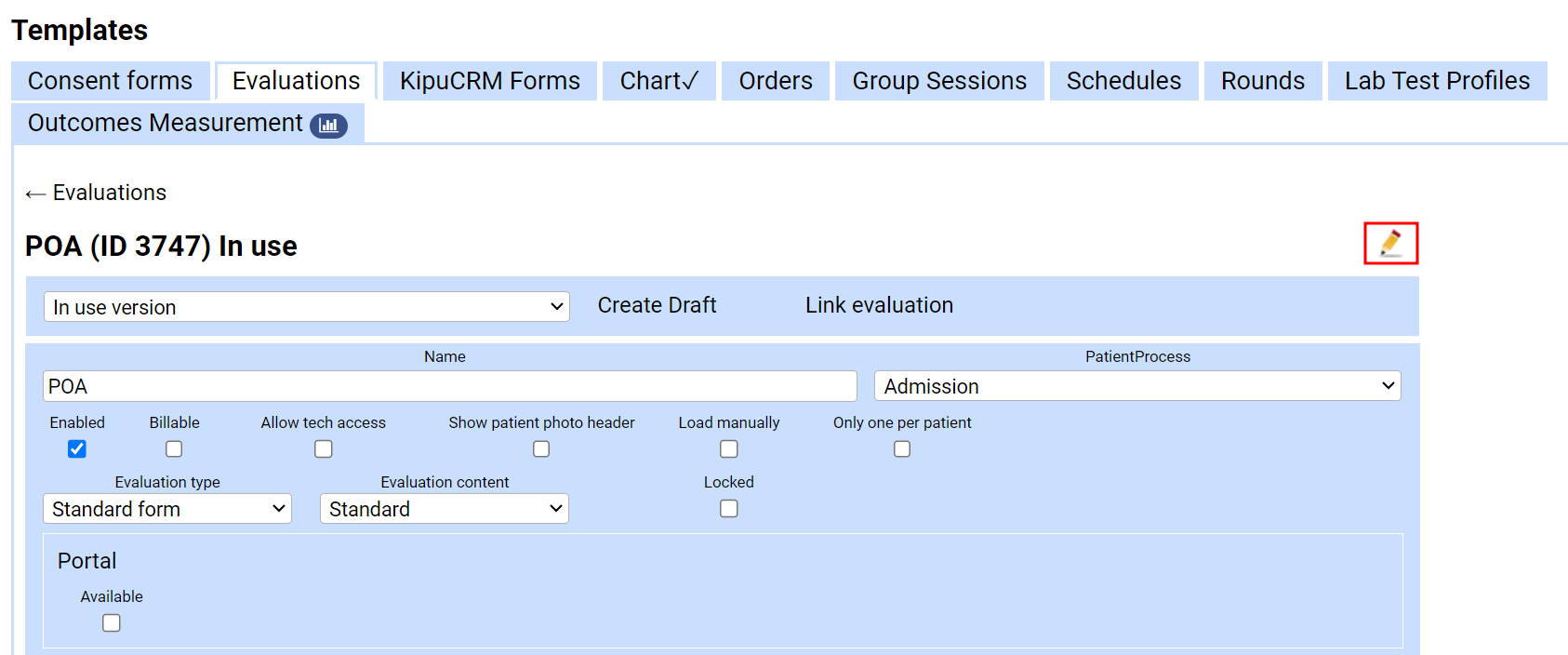The image size is (1568, 655).
Task: Click the back arrow beside Evaluations
Action: tap(35, 194)
